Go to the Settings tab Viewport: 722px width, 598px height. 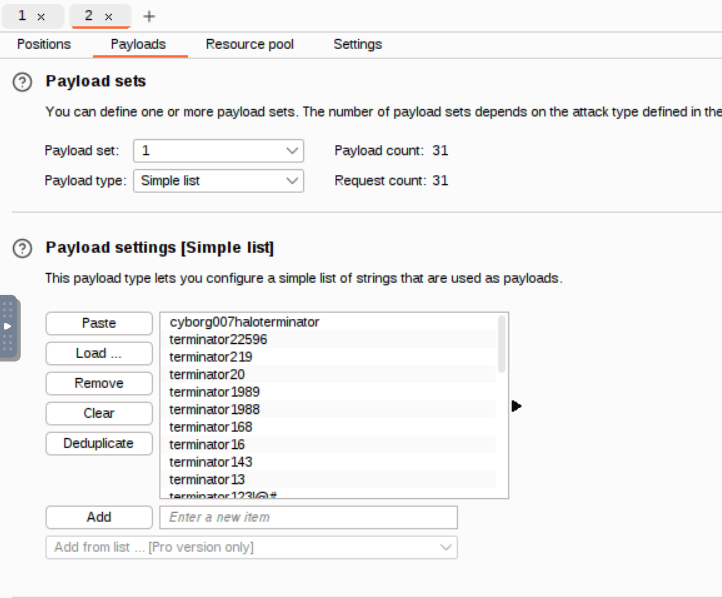point(357,45)
